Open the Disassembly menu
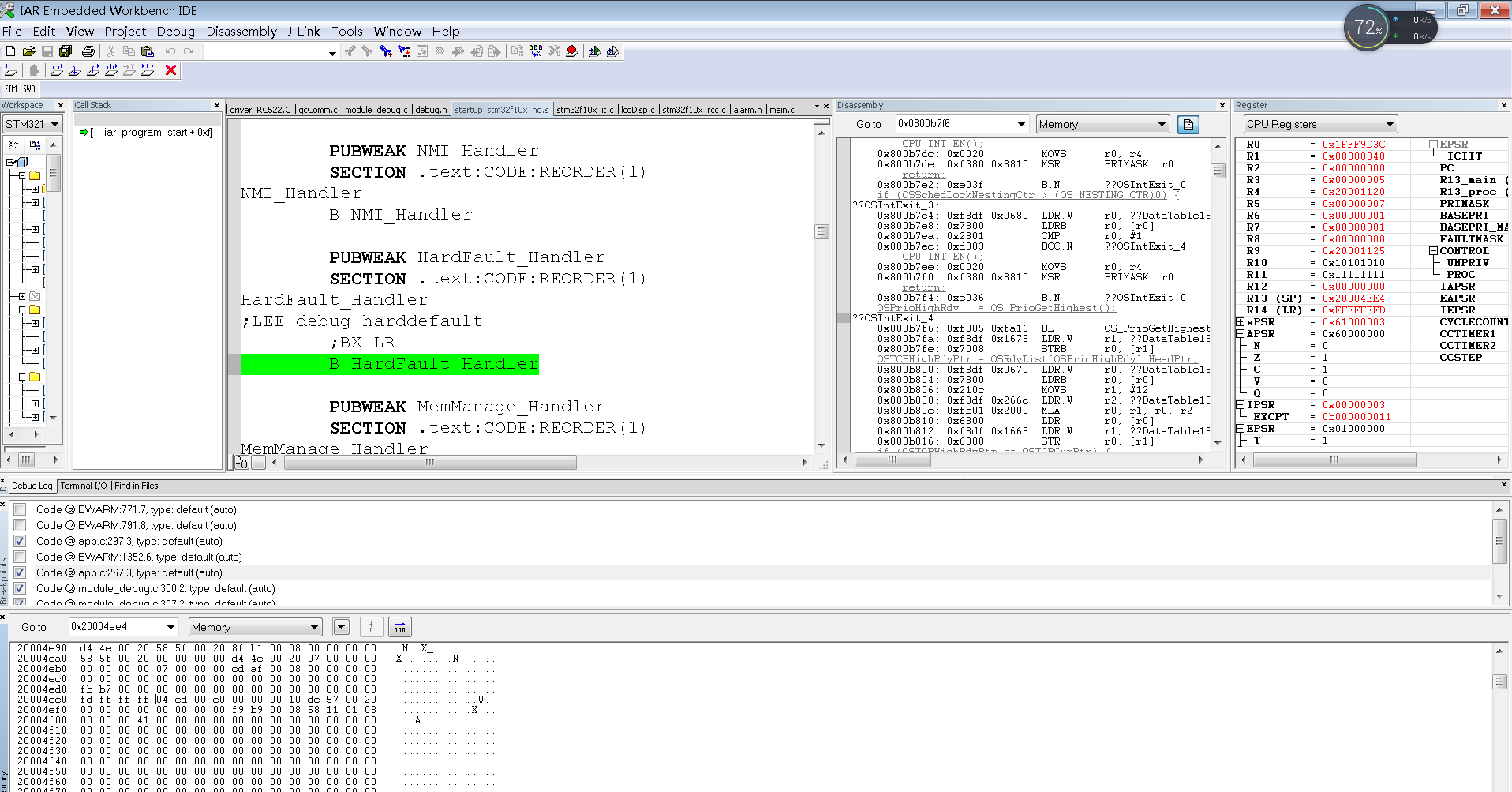 (241, 32)
